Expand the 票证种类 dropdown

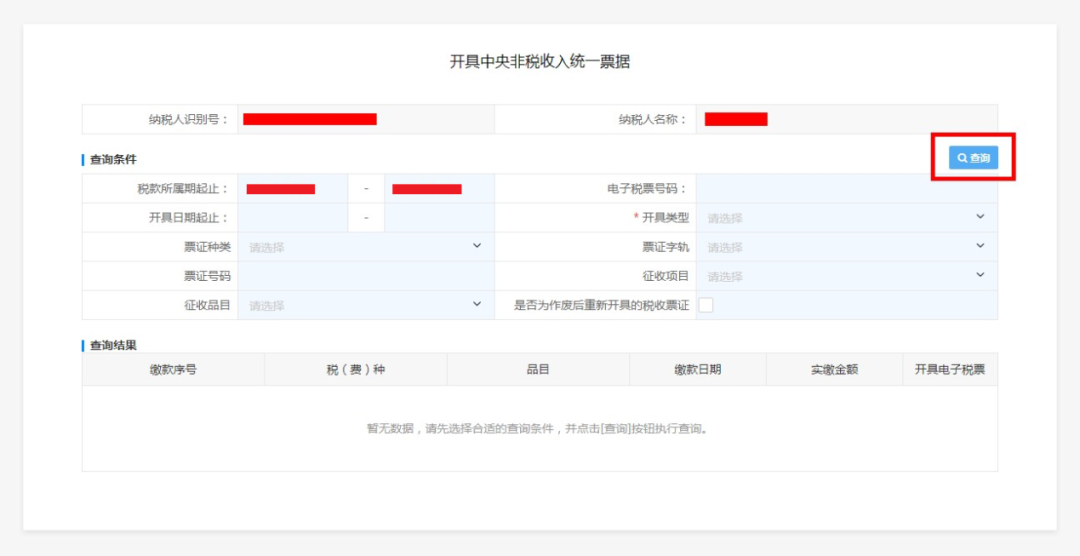365,247
